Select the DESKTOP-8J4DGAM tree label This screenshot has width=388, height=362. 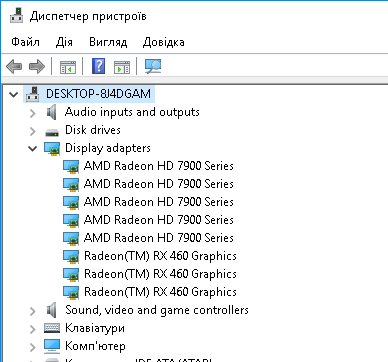pos(98,94)
